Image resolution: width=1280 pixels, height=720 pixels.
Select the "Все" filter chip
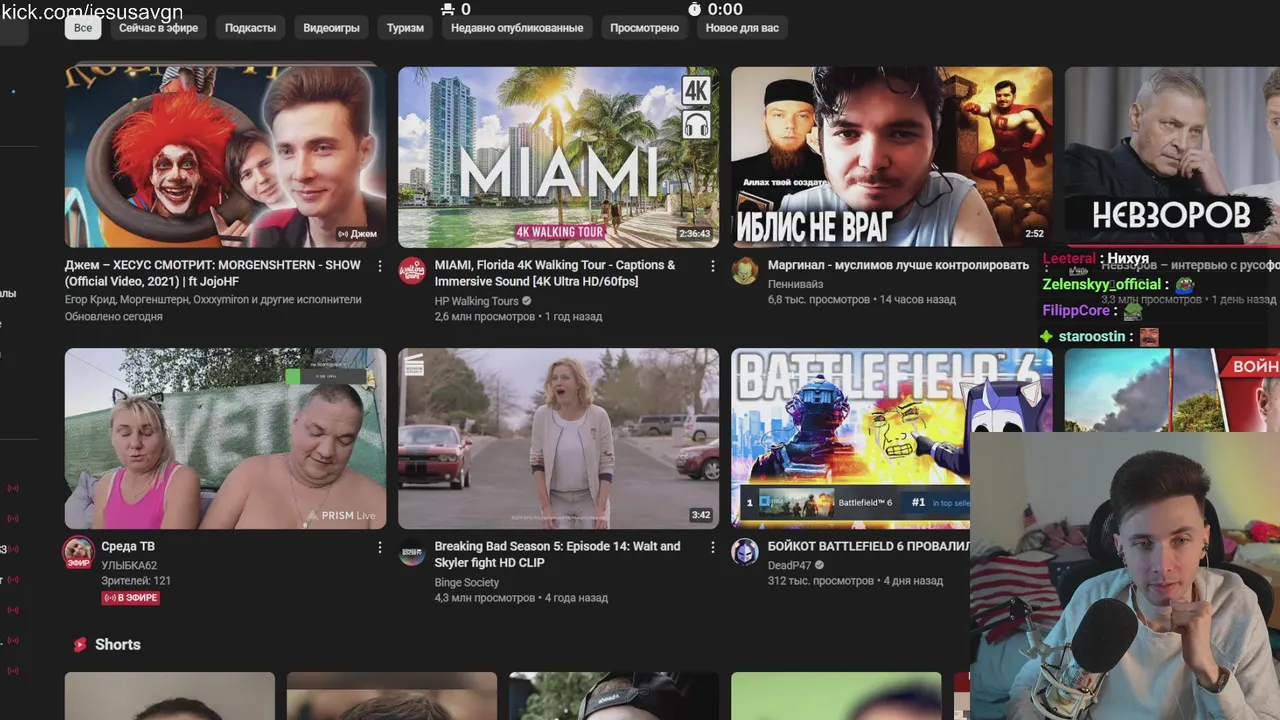(83, 28)
